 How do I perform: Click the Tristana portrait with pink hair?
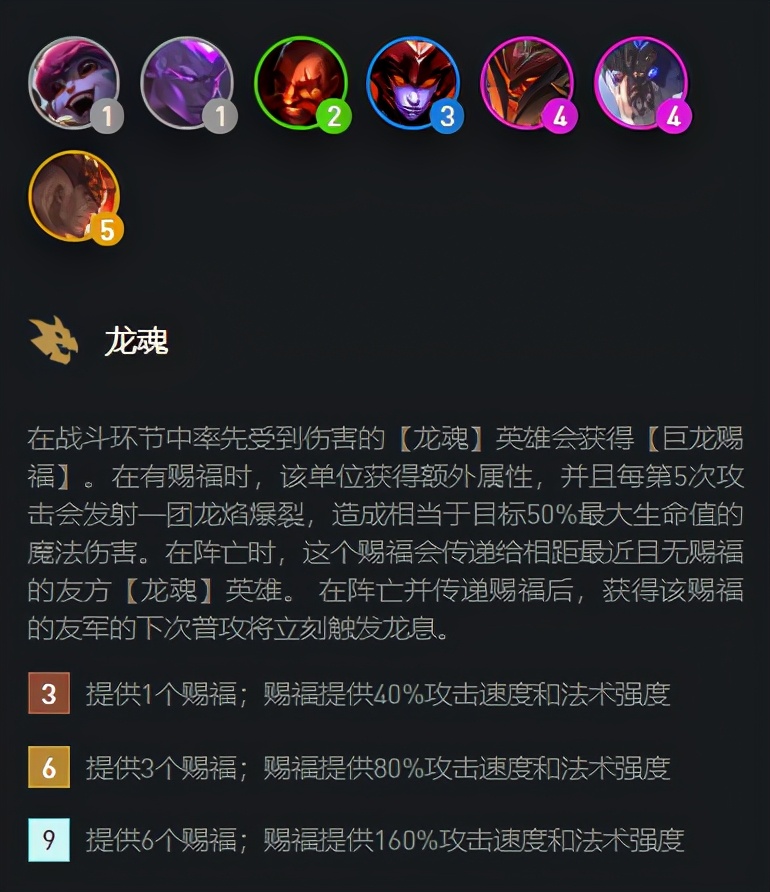(74, 83)
